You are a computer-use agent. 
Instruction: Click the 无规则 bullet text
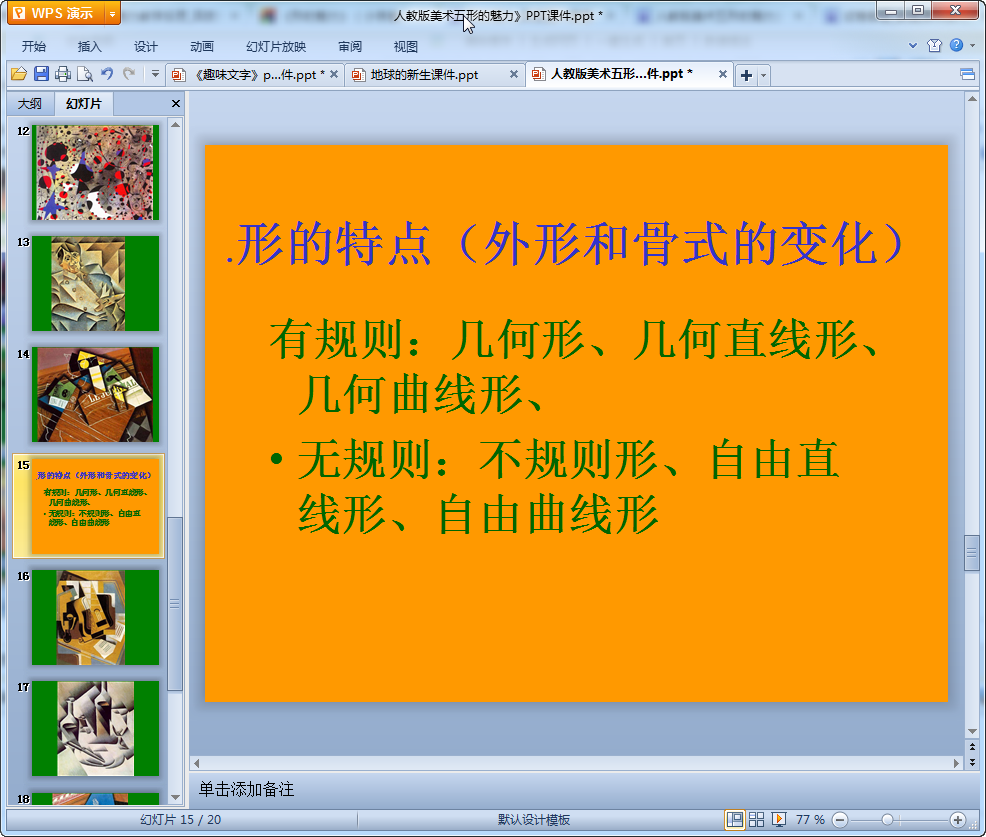click(x=557, y=487)
